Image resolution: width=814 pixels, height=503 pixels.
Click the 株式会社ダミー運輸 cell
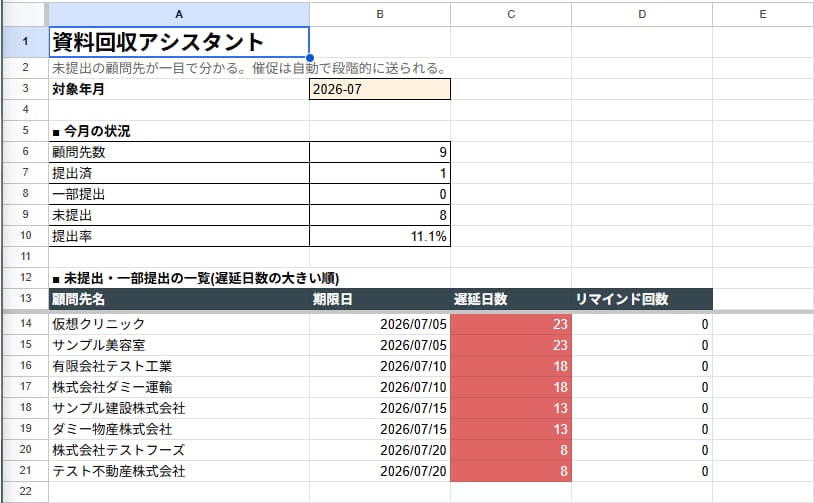click(x=179, y=387)
